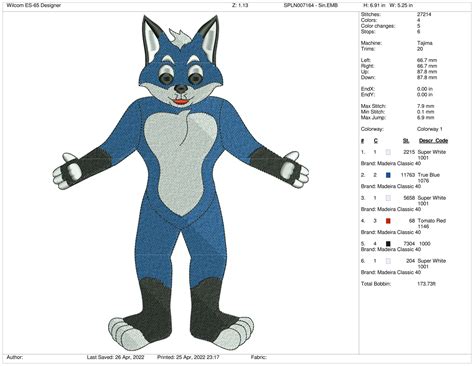Click the Total Bobbin value '173.73ft'

coord(426,284)
